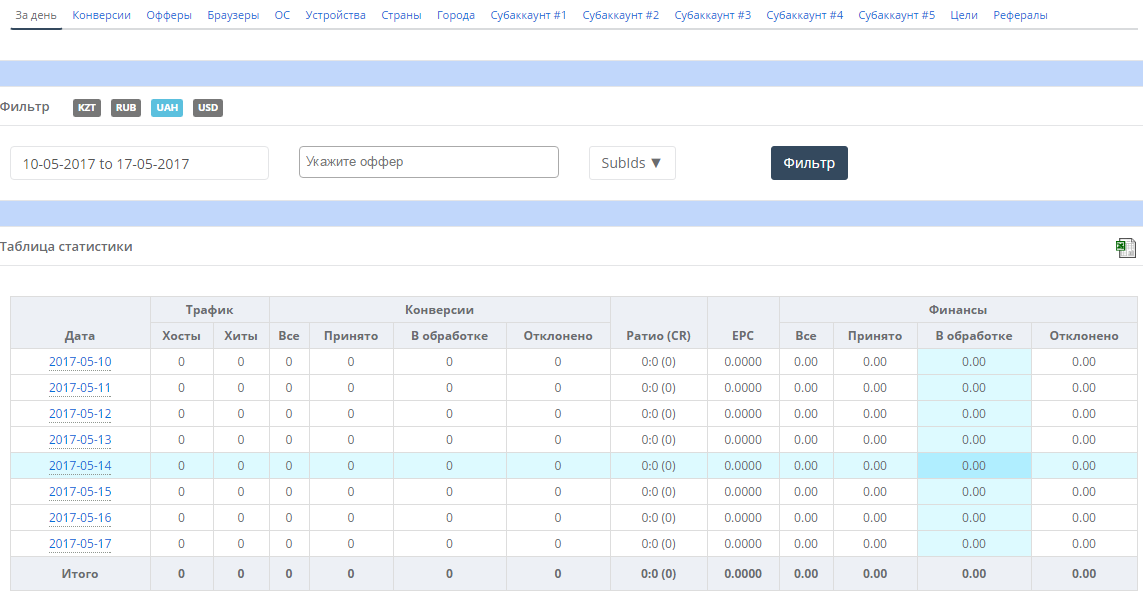Screen dimensions: 1143x592
Task: Click the Финансы group header
Action: coord(958,310)
